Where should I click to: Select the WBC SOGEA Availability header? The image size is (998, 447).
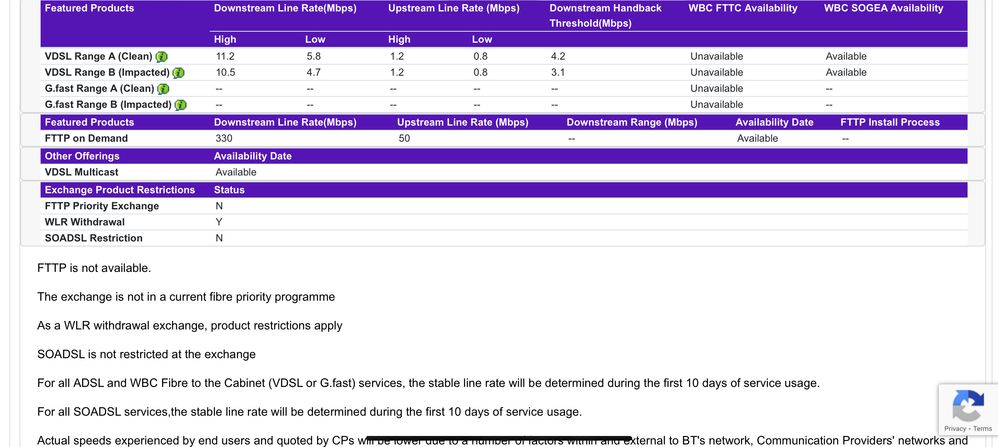(883, 8)
